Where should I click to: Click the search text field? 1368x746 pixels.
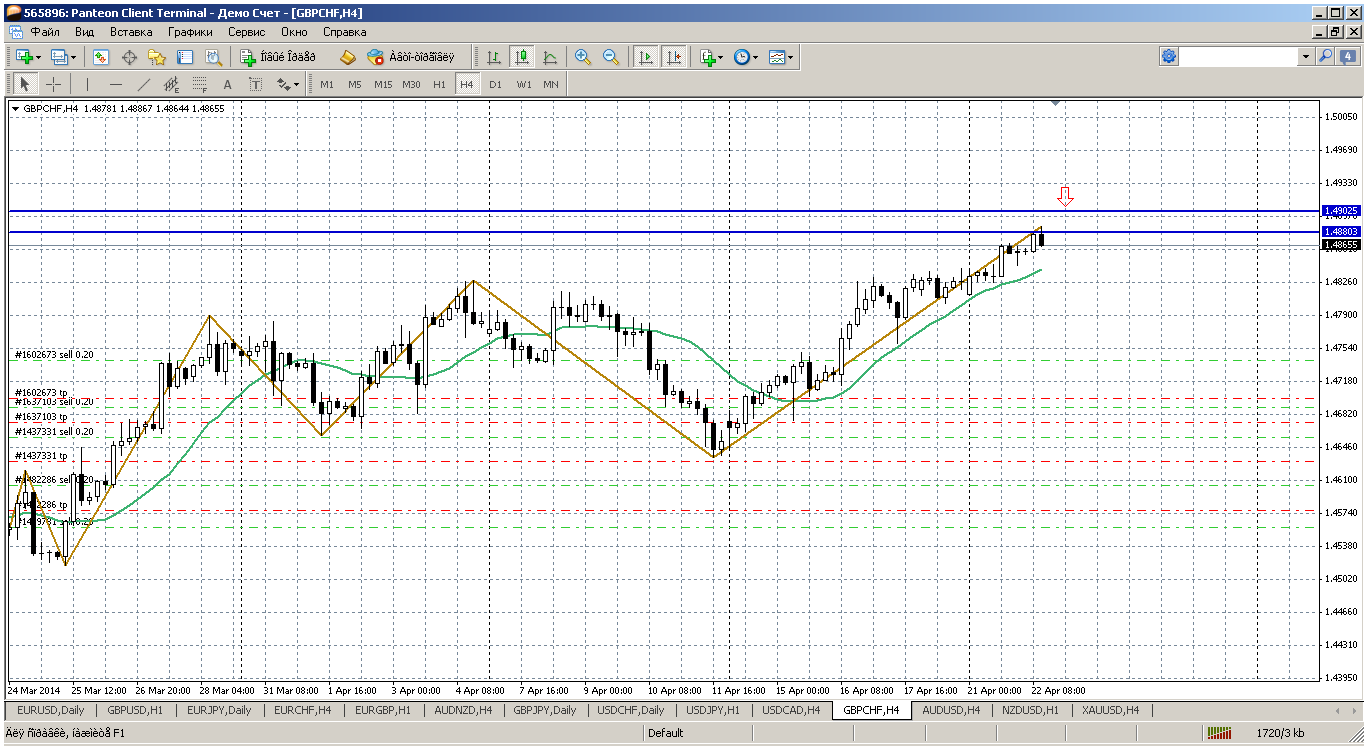coord(1240,57)
